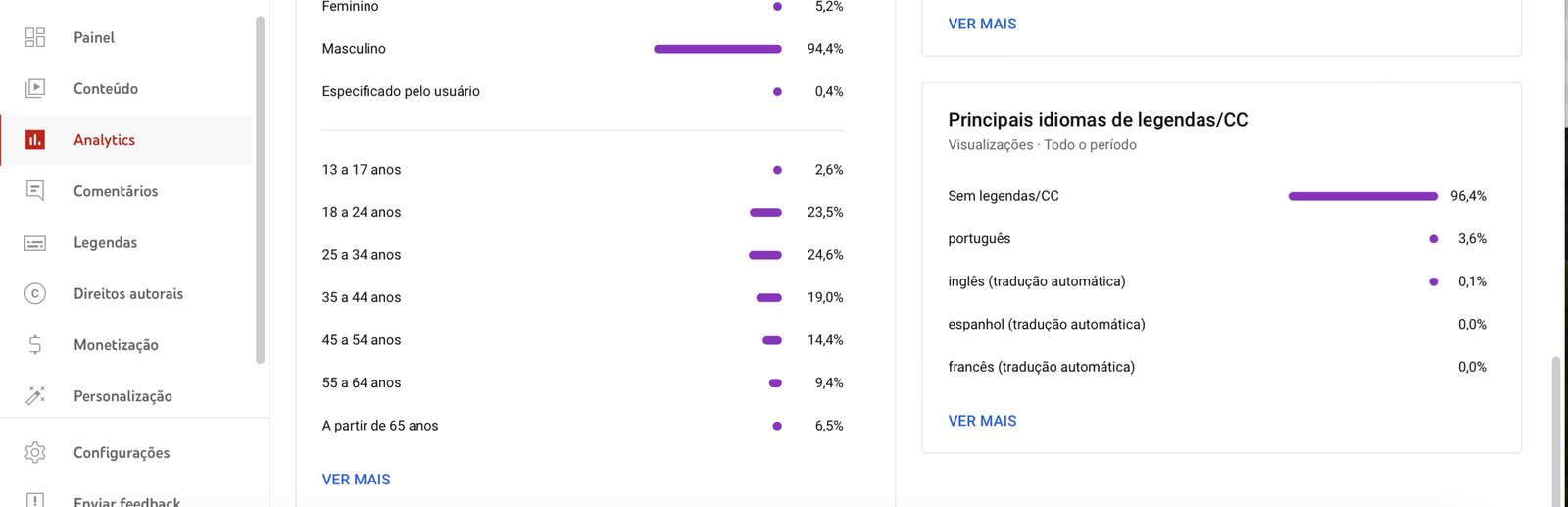Screen dimensions: 1568x507
Task: Click the top-right card's VER MAIS
Action: 982,24
